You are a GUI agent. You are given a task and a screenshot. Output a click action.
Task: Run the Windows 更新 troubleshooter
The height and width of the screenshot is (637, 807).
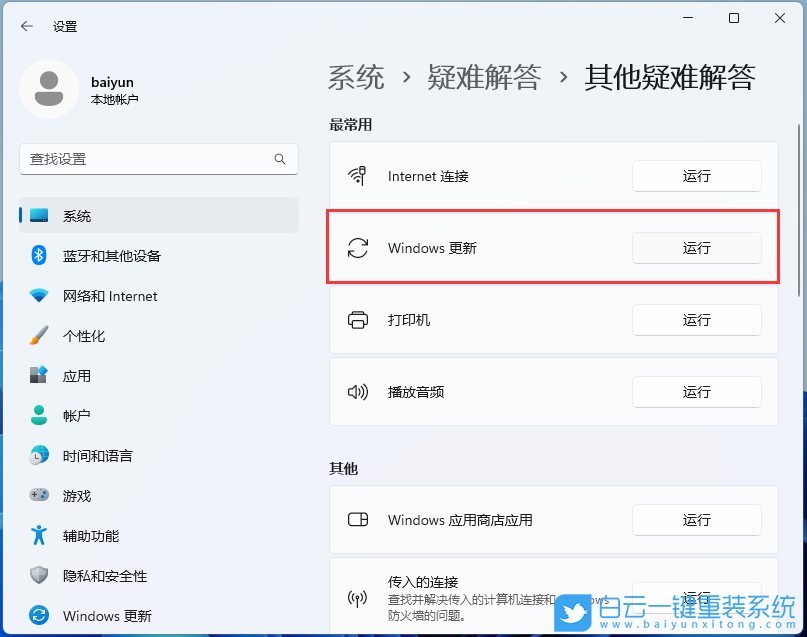(x=696, y=248)
